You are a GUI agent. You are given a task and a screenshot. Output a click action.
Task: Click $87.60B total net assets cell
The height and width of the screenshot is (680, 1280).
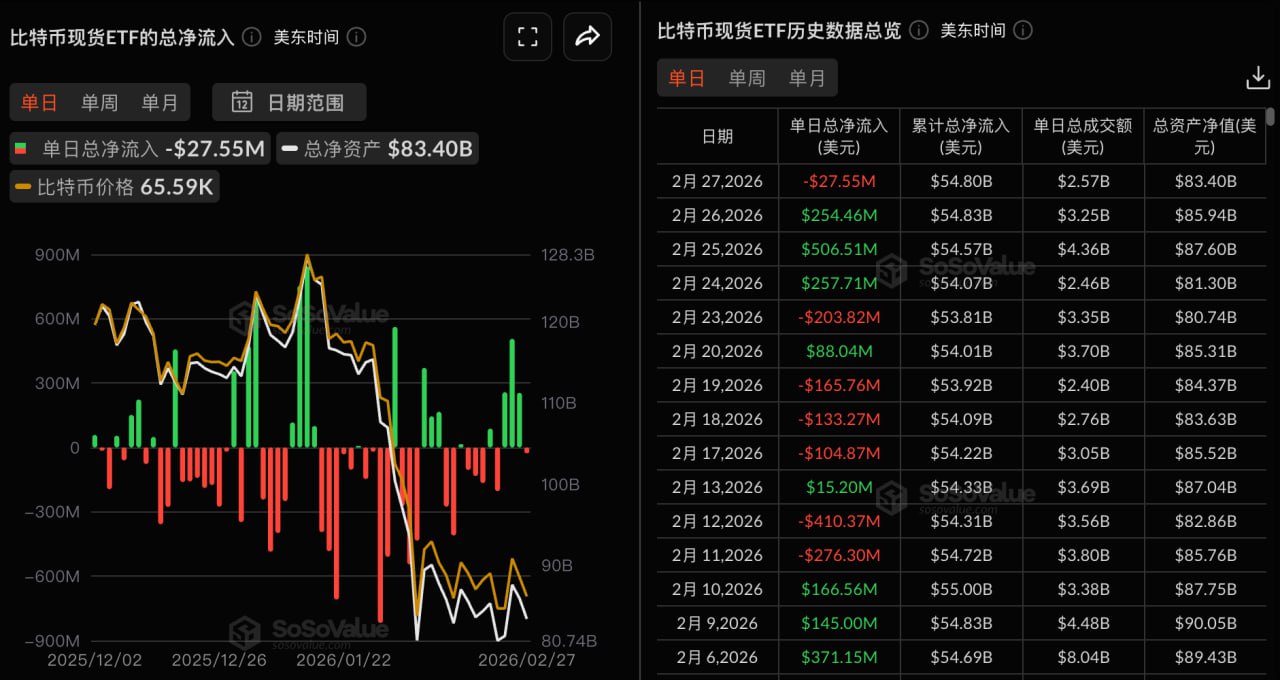pyautogui.click(x=1204, y=249)
